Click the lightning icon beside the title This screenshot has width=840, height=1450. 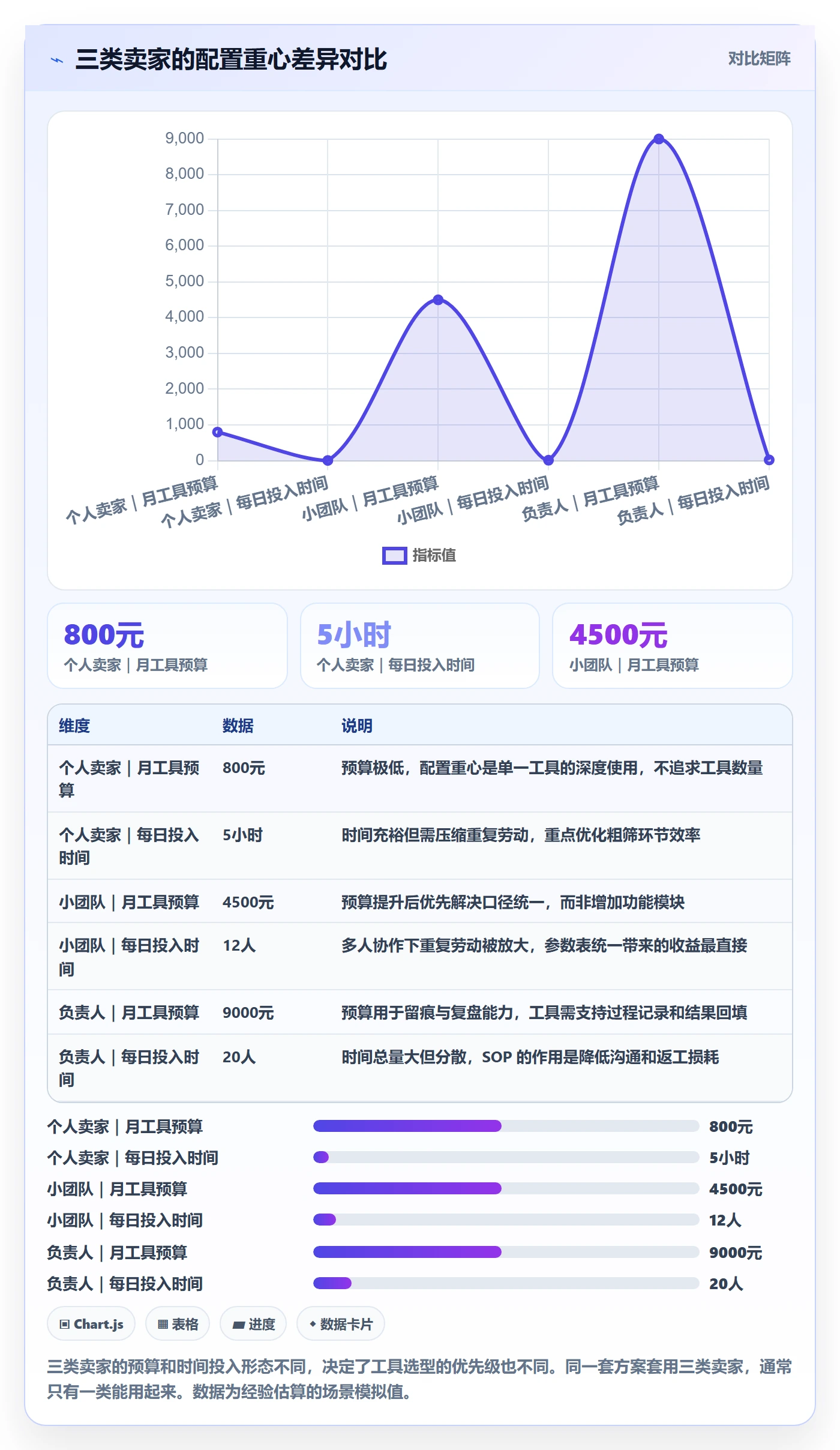coord(57,60)
